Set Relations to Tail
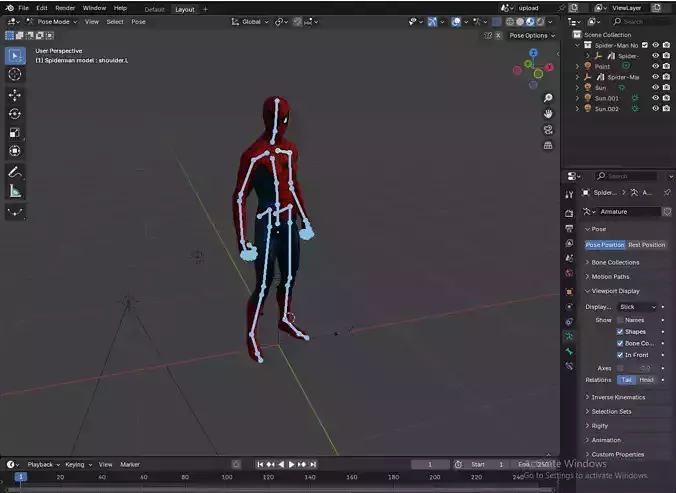This screenshot has height=493, width=676. 626,380
